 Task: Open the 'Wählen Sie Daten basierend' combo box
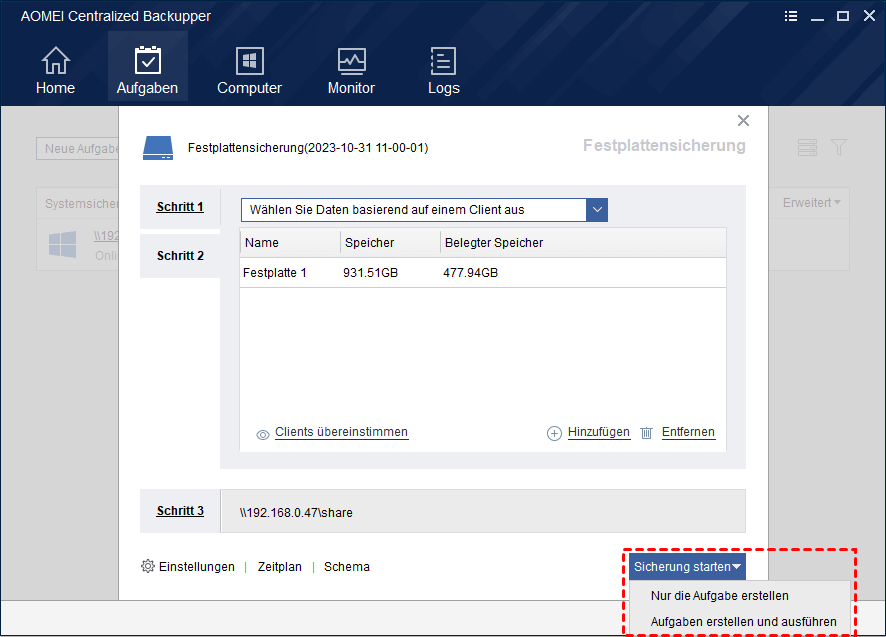pyautogui.click(x=424, y=210)
